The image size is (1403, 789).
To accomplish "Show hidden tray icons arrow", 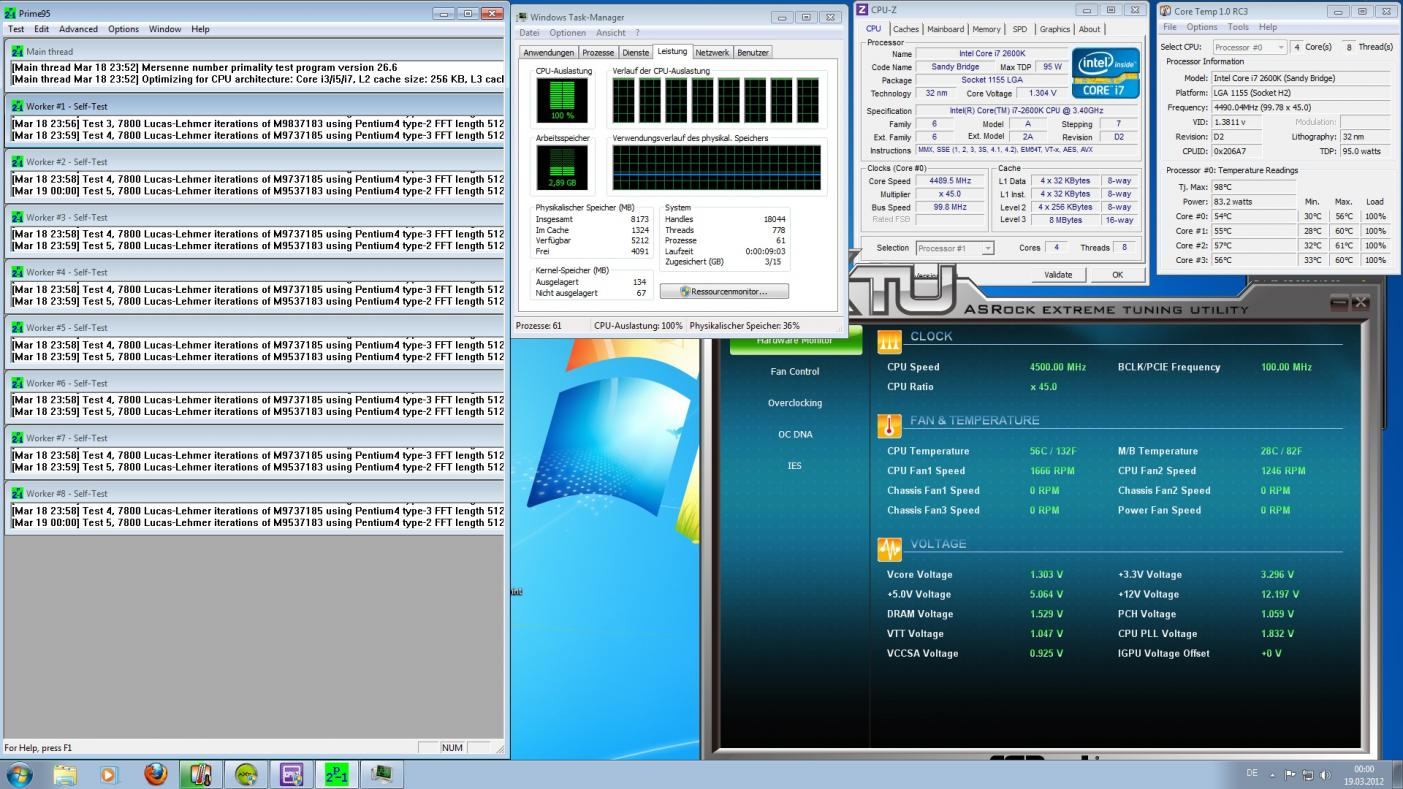I will [1272, 774].
